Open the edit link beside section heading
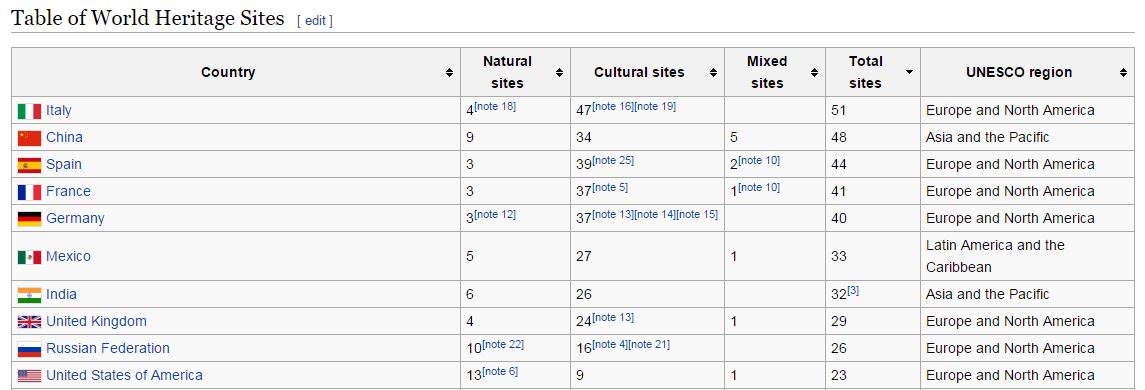The image size is (1145, 390). pos(315,20)
